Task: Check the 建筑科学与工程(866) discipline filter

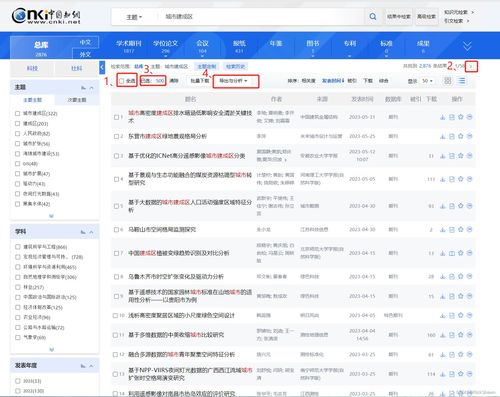Action: 18,247
